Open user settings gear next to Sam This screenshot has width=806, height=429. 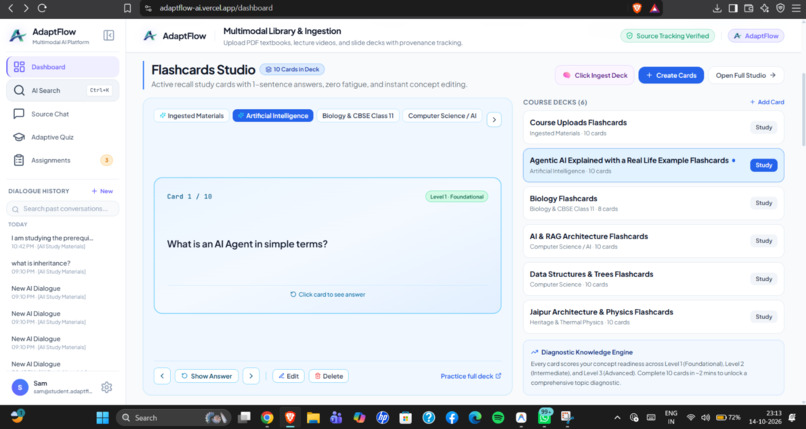click(106, 387)
